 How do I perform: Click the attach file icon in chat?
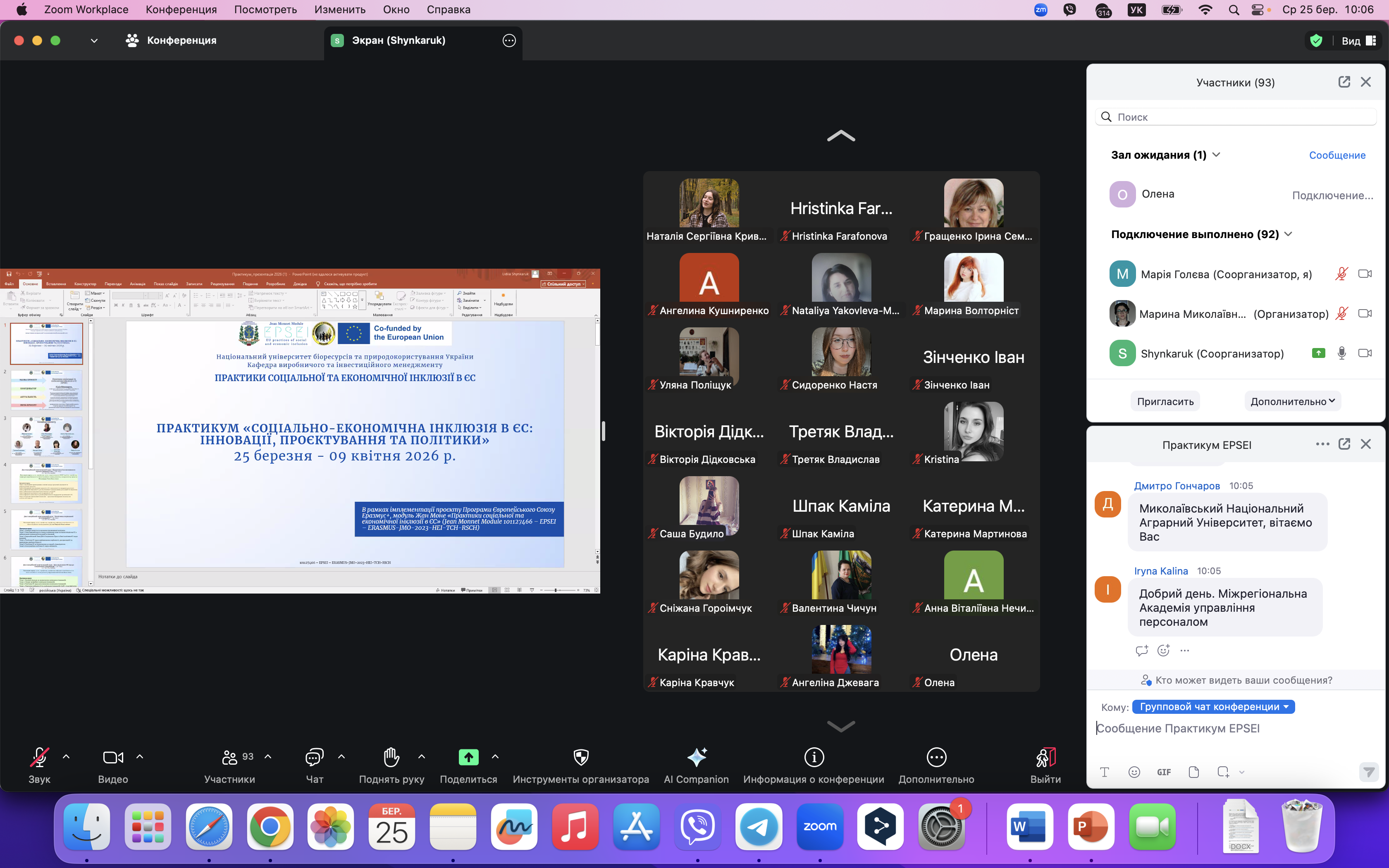[x=1194, y=772]
